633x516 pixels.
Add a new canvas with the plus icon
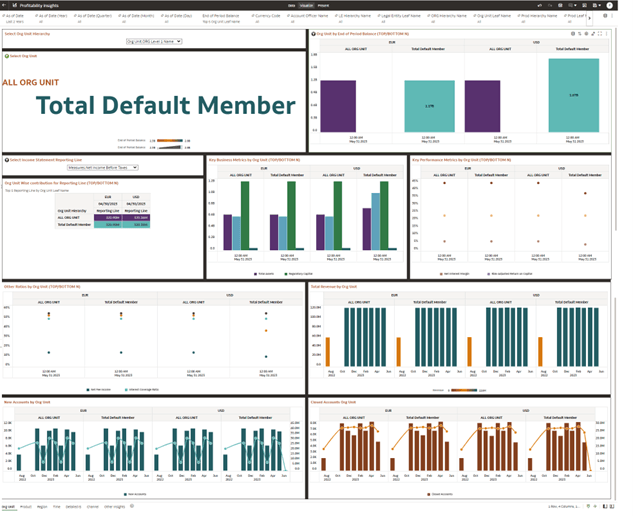click(132, 506)
